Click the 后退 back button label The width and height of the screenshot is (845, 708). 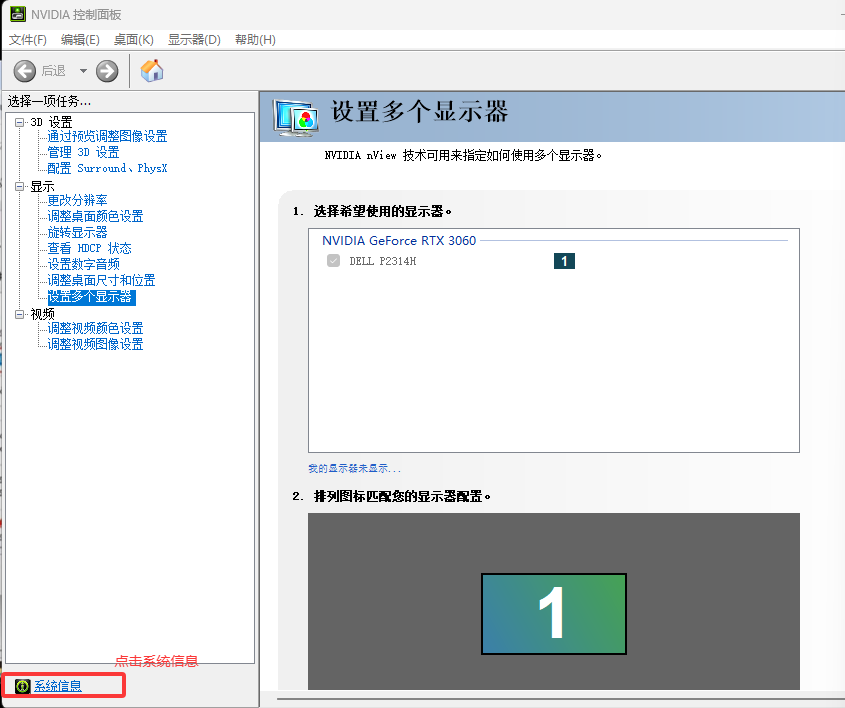[x=53, y=71]
